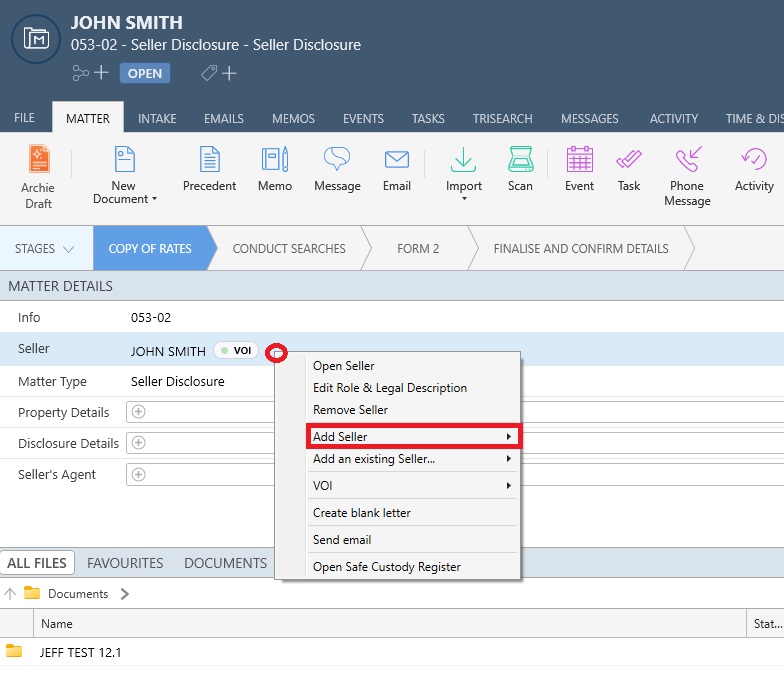Create a Task using the checkmark icon
The width and height of the screenshot is (784, 698).
(629, 170)
